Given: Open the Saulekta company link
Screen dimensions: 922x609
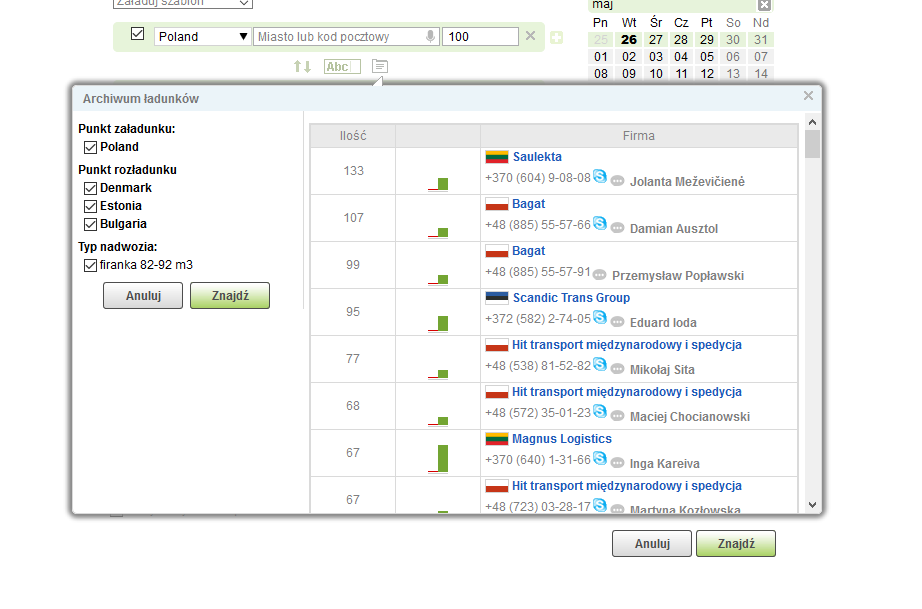Looking at the screenshot, I should (537, 157).
